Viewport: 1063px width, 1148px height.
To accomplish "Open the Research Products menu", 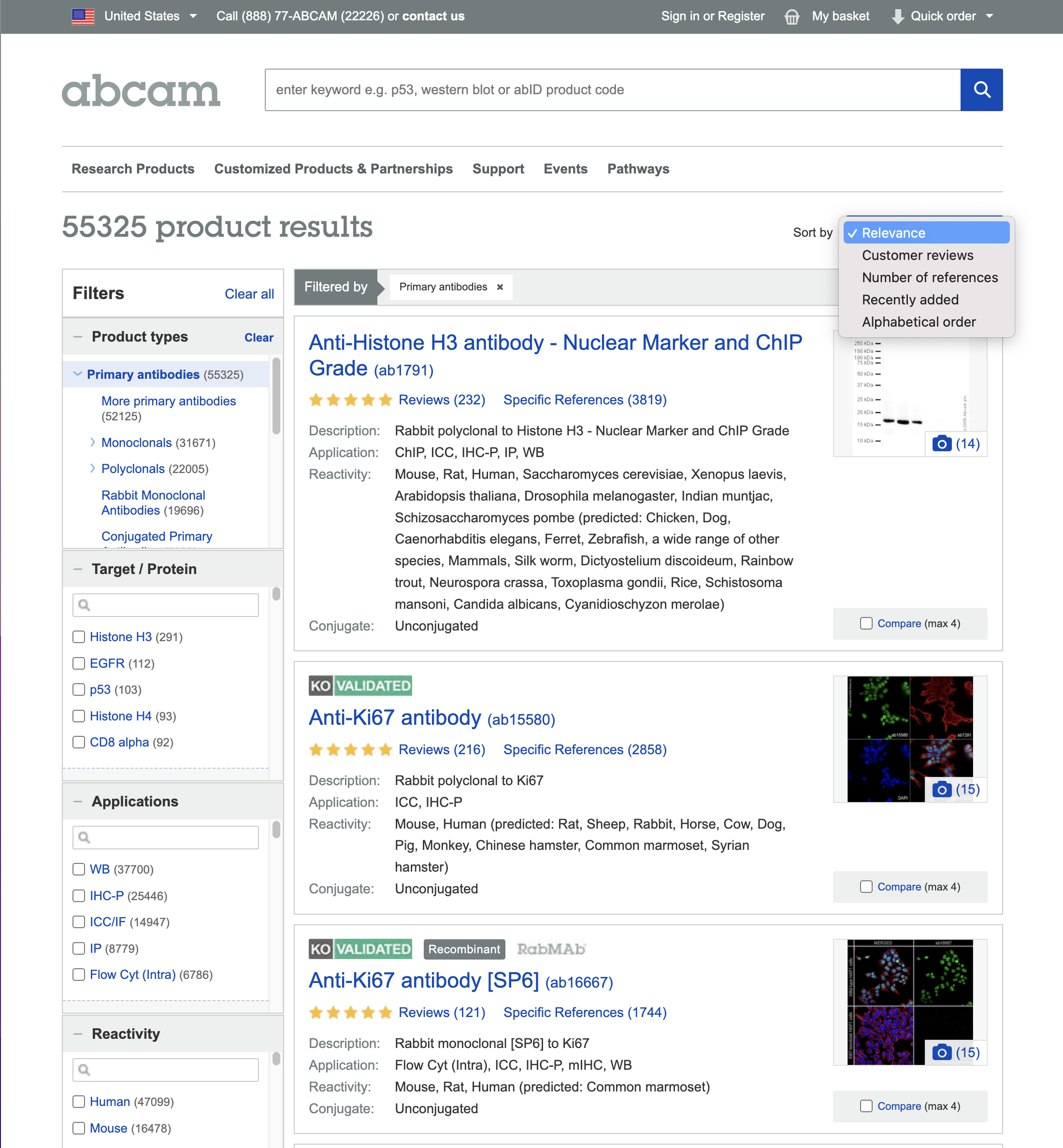I will coord(133,169).
